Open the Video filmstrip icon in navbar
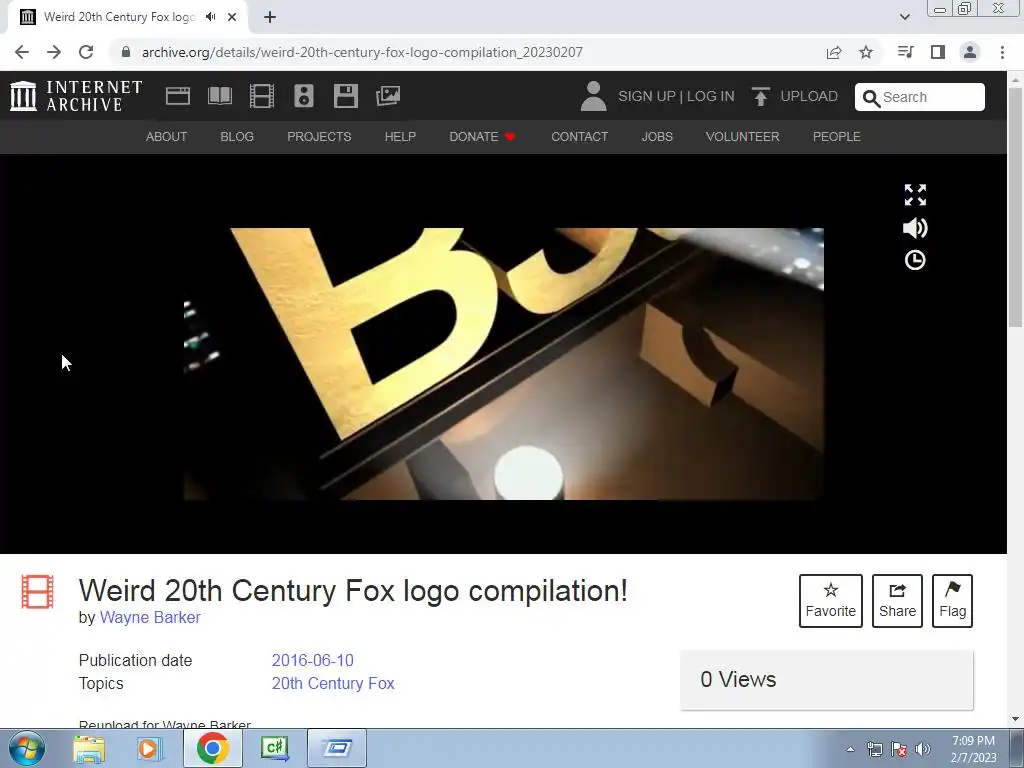1024x768 pixels. [x=262, y=96]
